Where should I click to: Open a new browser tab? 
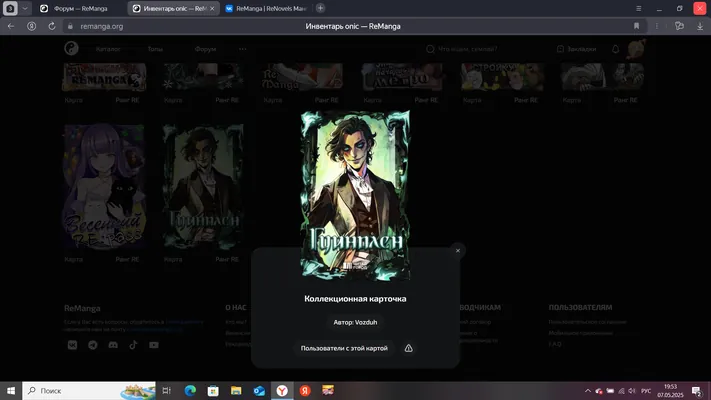(320, 8)
